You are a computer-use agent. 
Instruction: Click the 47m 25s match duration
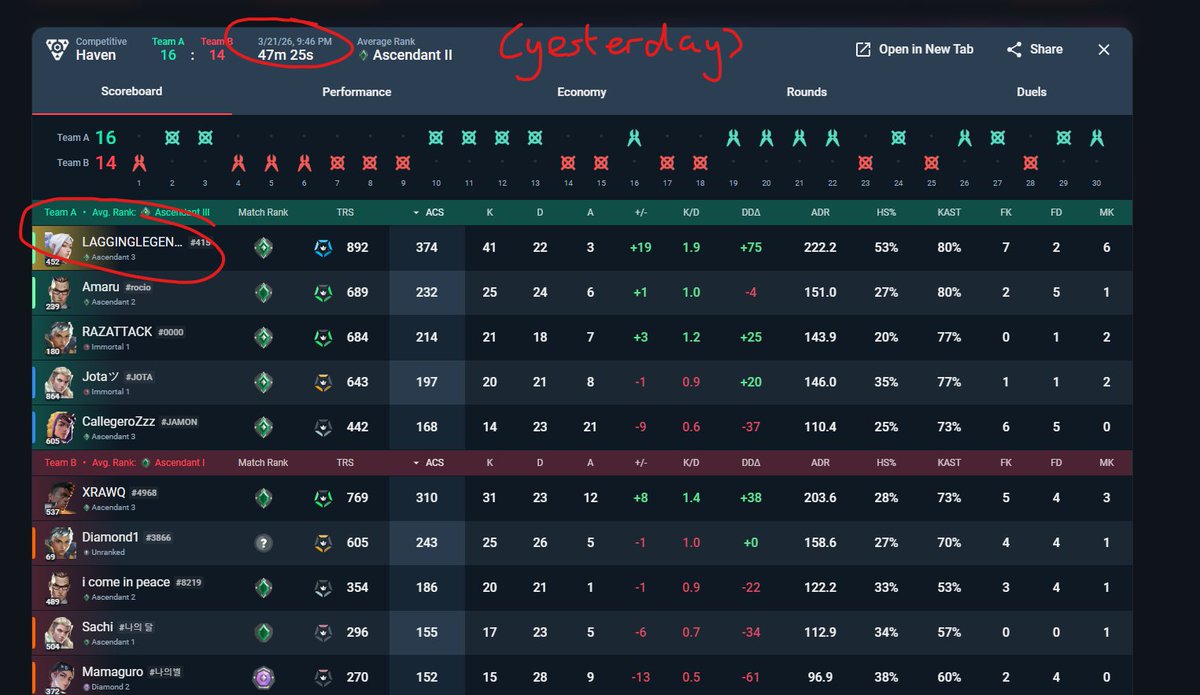286,55
